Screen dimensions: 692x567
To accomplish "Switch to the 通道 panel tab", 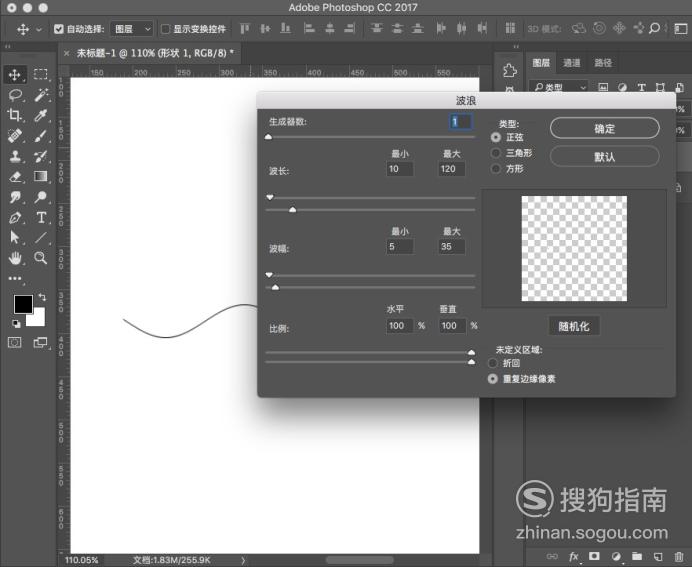I will coord(572,63).
